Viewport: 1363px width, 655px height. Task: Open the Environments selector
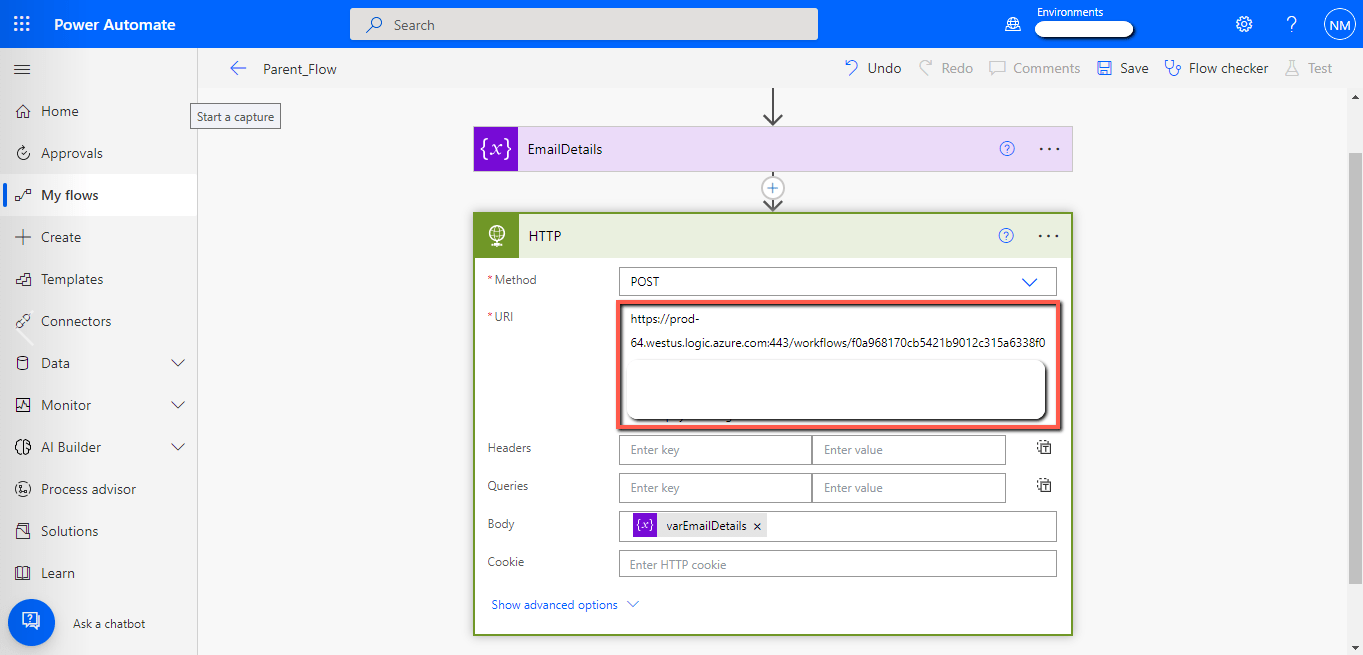click(x=1084, y=23)
